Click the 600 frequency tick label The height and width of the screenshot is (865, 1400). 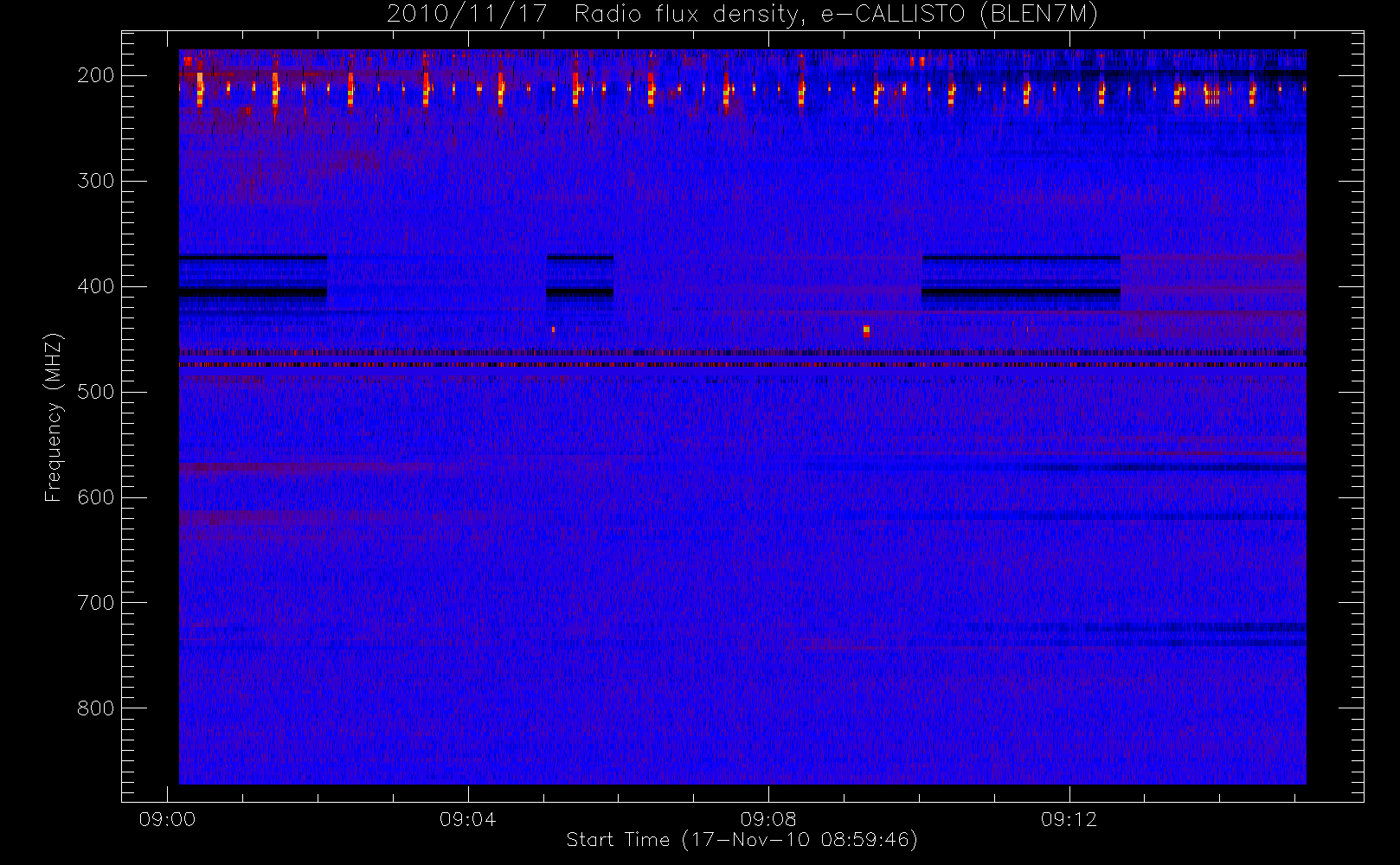(x=95, y=497)
